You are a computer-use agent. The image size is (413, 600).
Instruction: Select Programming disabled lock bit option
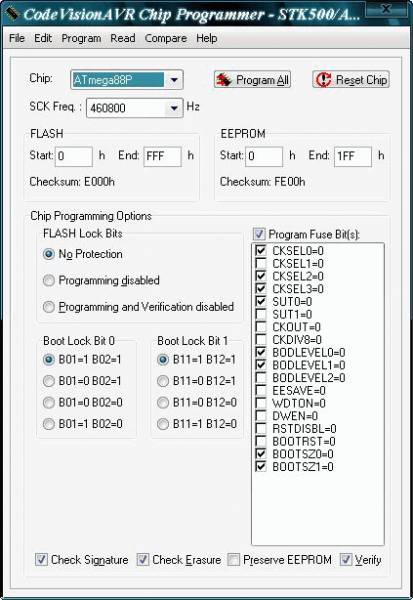tap(49, 280)
